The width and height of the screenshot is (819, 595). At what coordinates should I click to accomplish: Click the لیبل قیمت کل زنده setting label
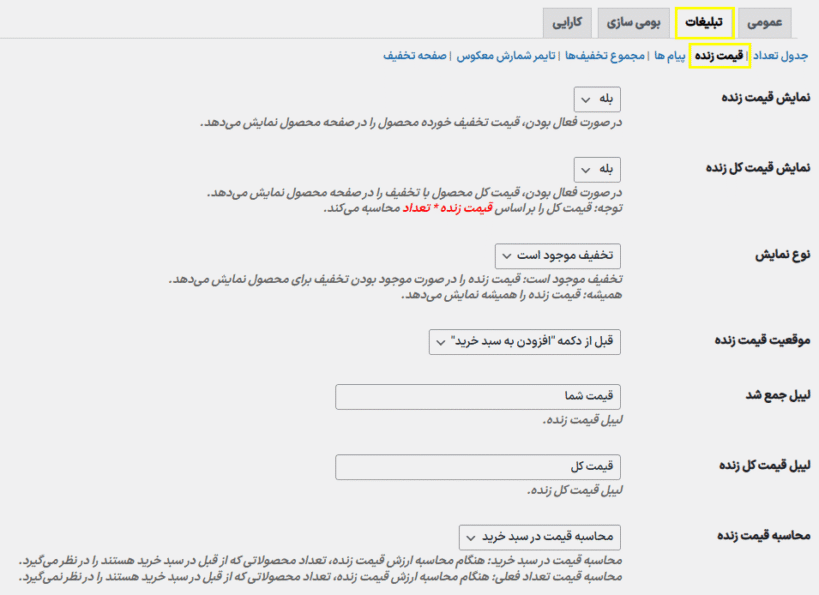(x=765, y=465)
